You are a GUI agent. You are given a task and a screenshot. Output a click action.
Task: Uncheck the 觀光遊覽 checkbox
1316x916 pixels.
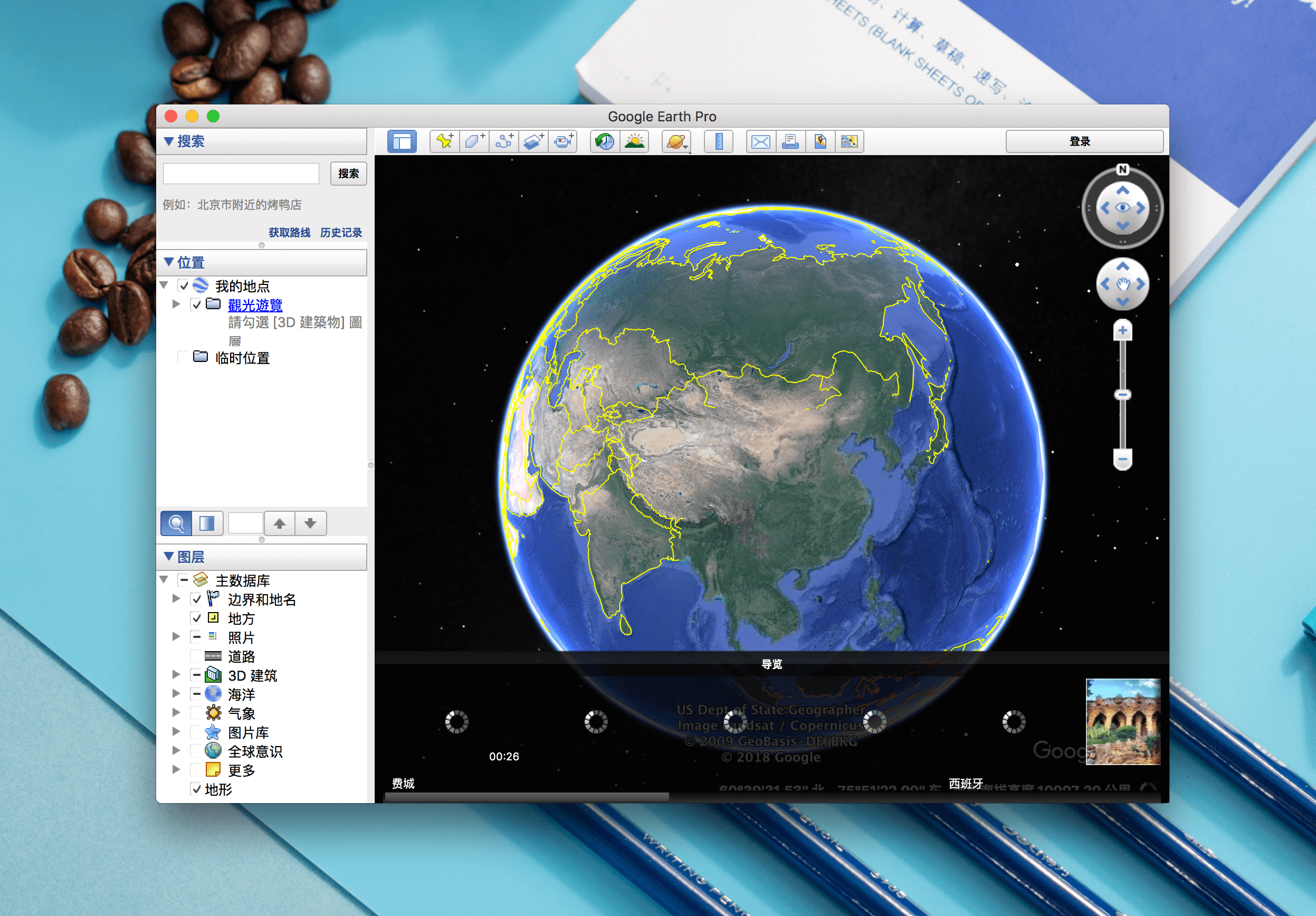pos(197,304)
